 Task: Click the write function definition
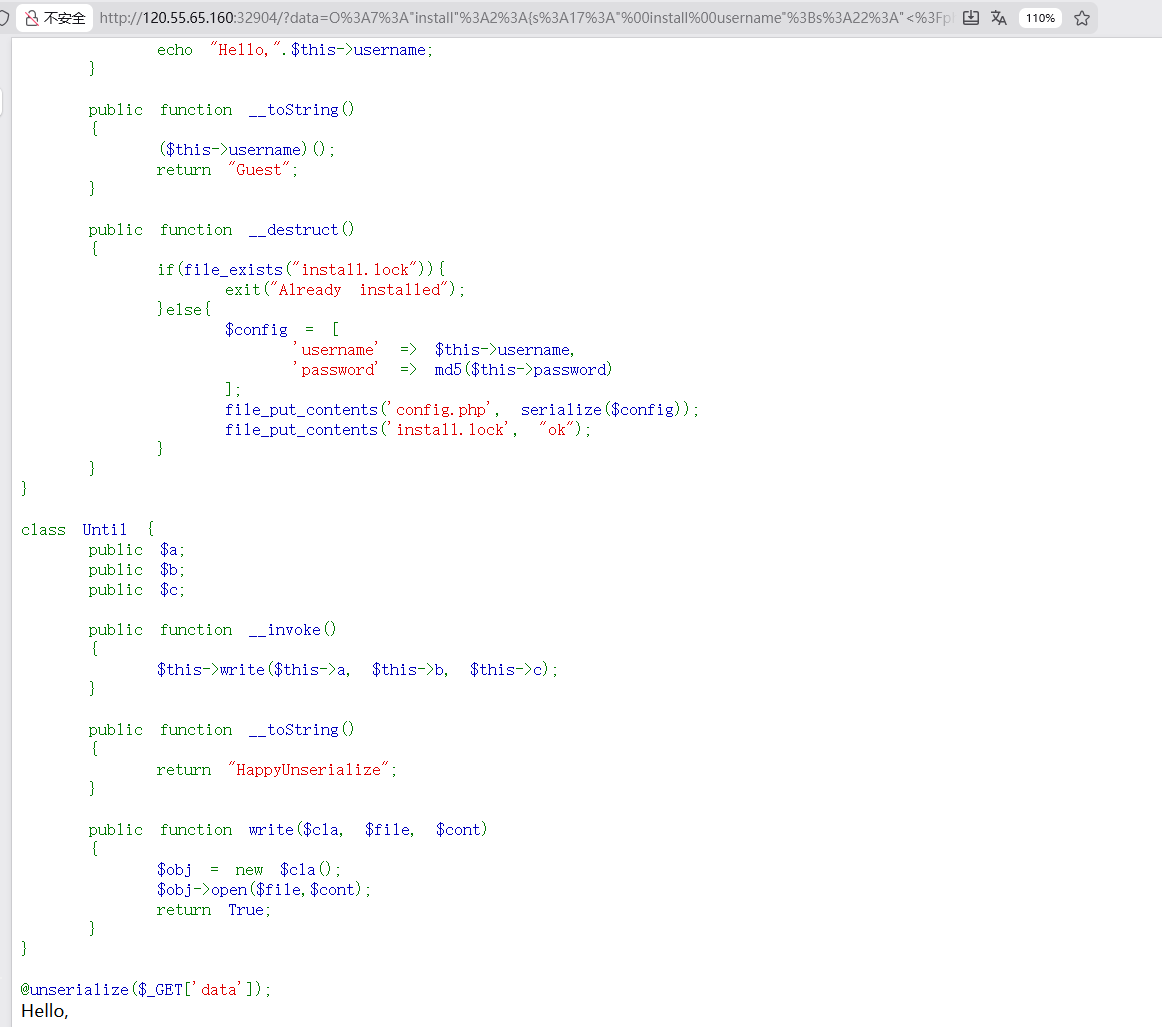[x=271, y=829]
